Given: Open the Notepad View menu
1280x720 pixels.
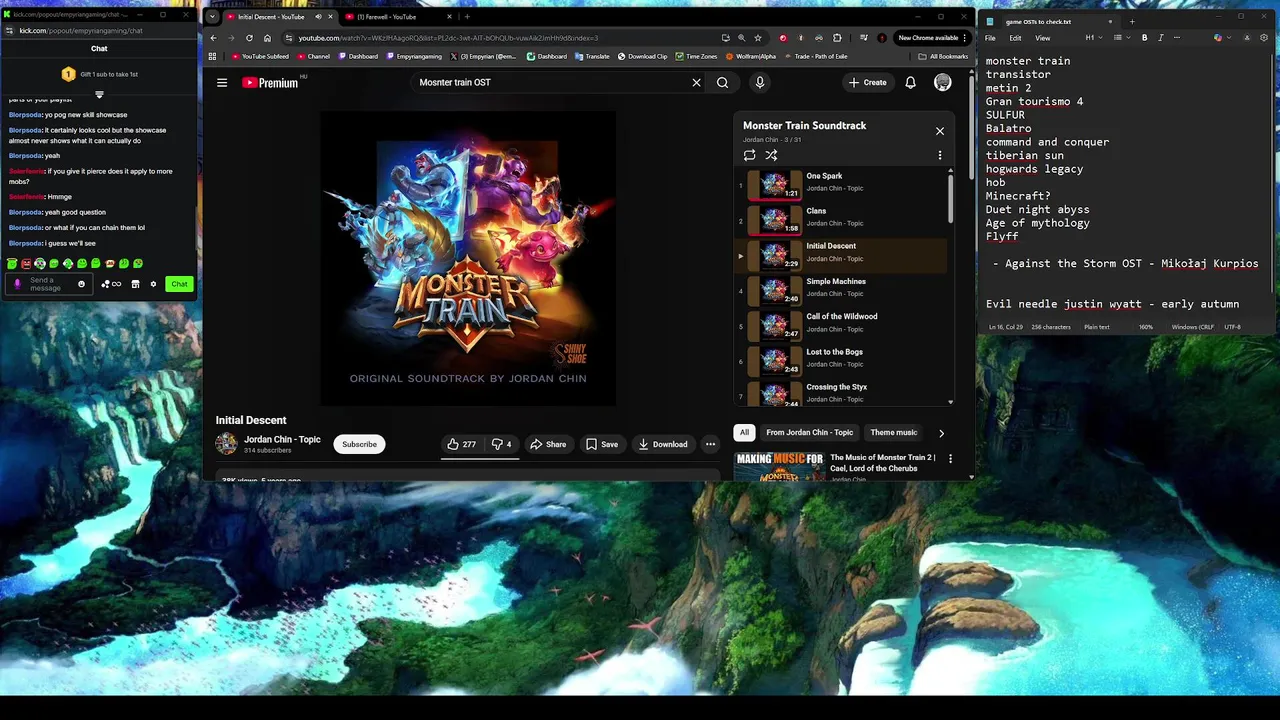Looking at the screenshot, I should coord(1042,38).
